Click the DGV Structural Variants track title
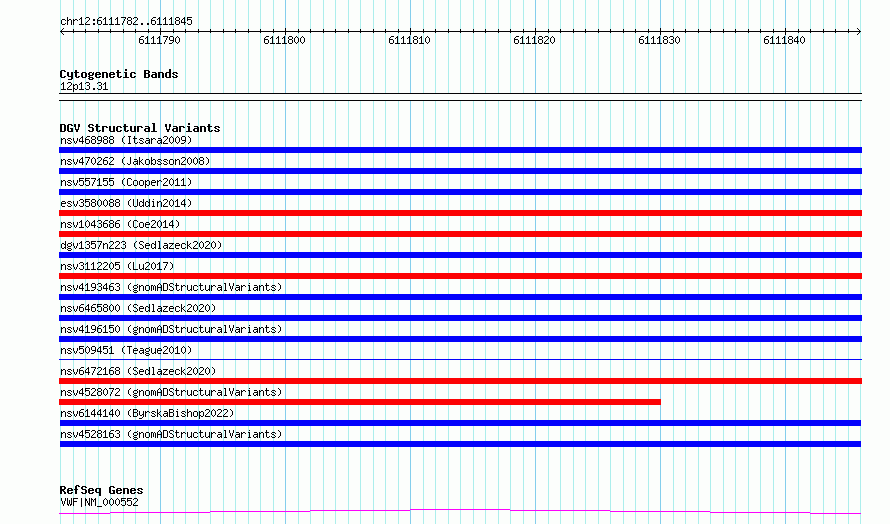890x524 pixels. tap(140, 128)
